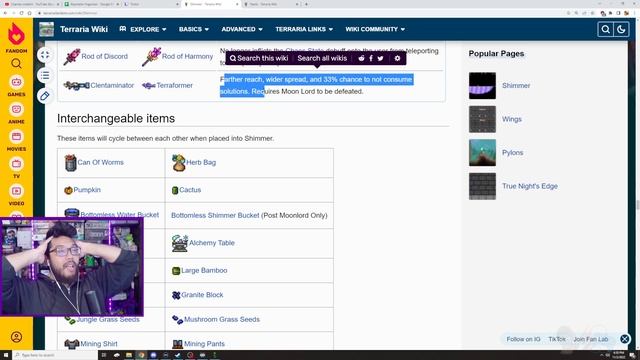Click the Wings popular page thumbnail
640x360 pixels.
coord(482,119)
